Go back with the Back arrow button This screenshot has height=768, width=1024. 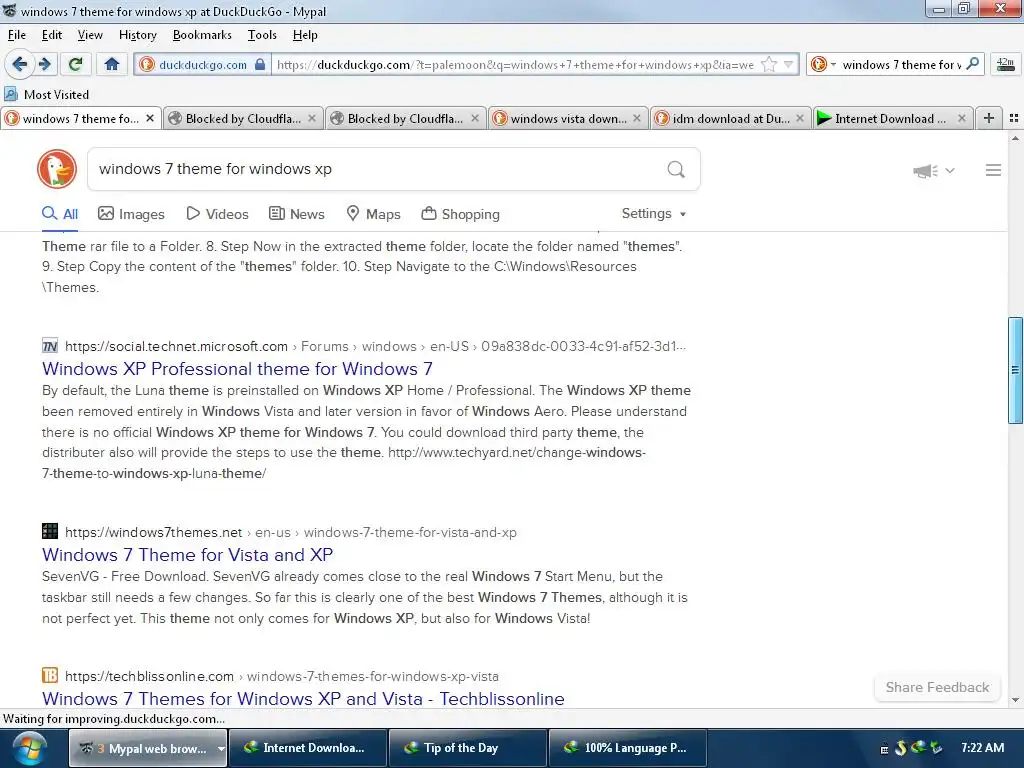(20, 64)
